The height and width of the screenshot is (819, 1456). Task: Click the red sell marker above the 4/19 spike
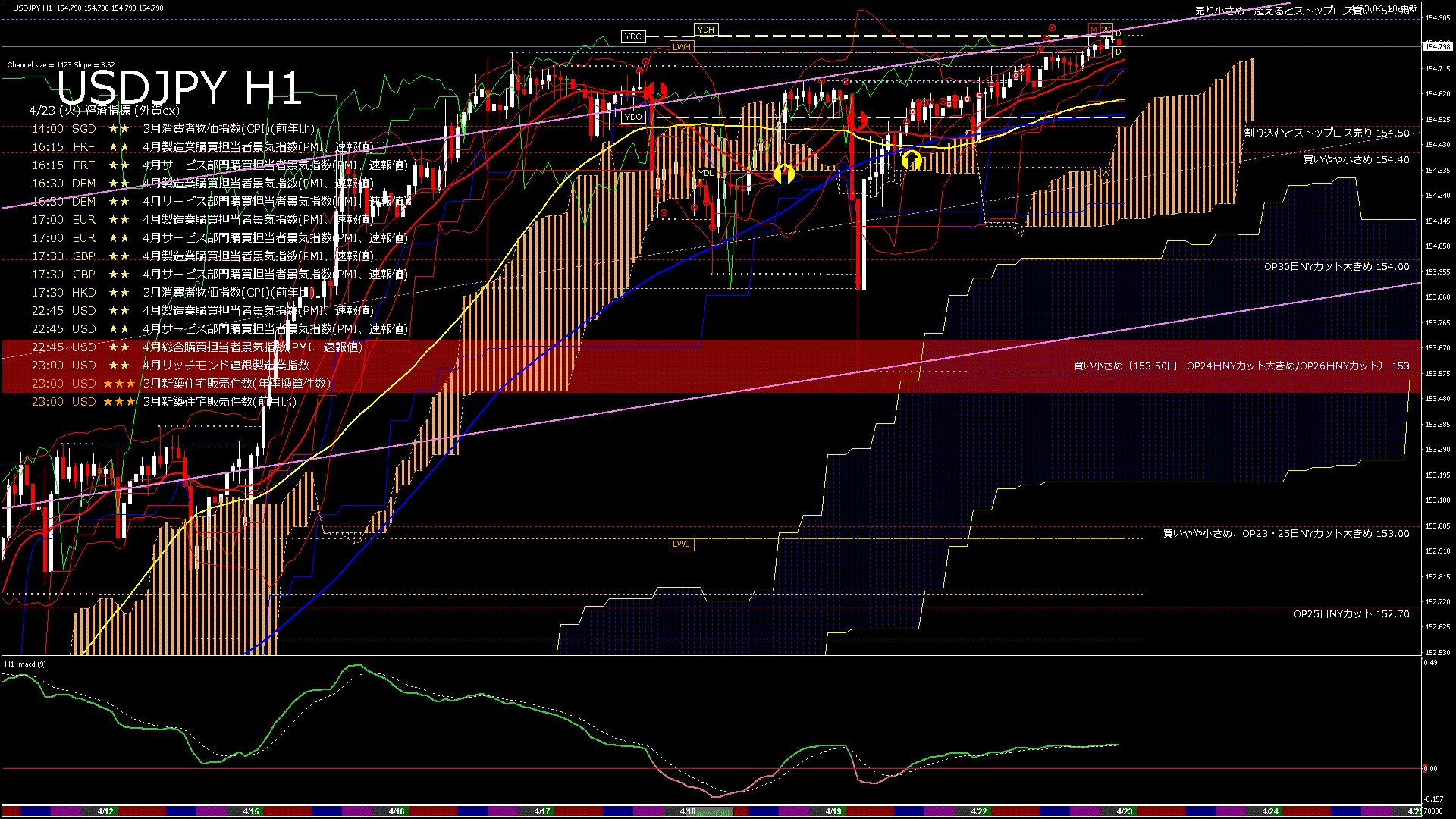click(x=859, y=120)
